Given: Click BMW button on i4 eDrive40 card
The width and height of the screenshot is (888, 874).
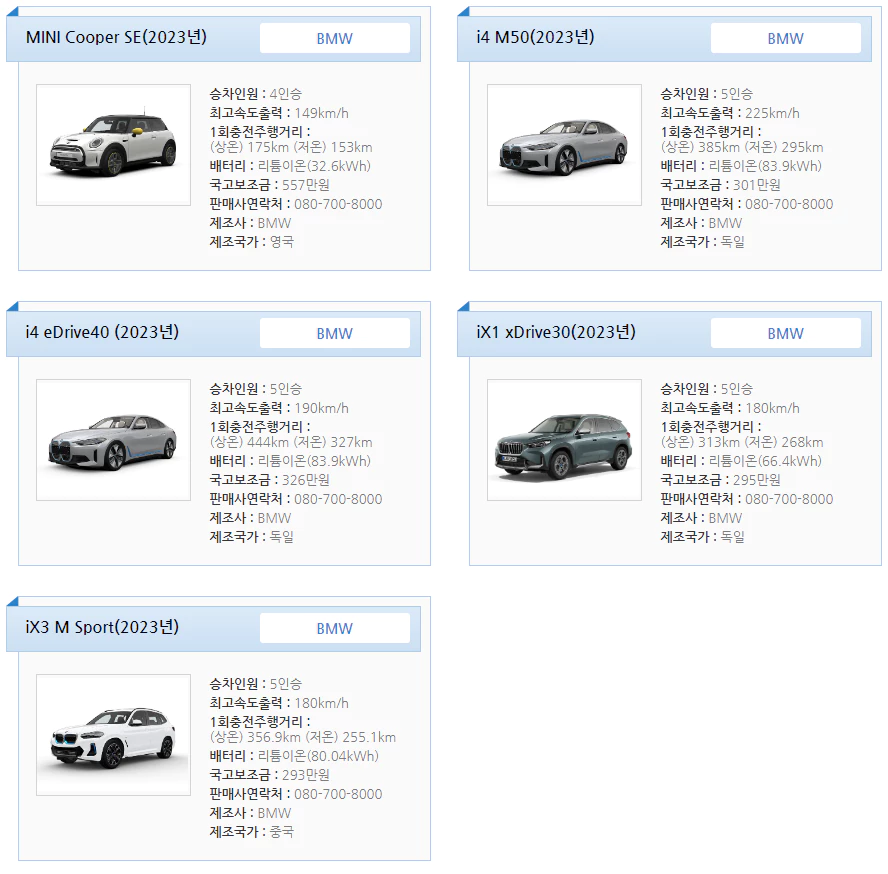Looking at the screenshot, I should click(335, 333).
